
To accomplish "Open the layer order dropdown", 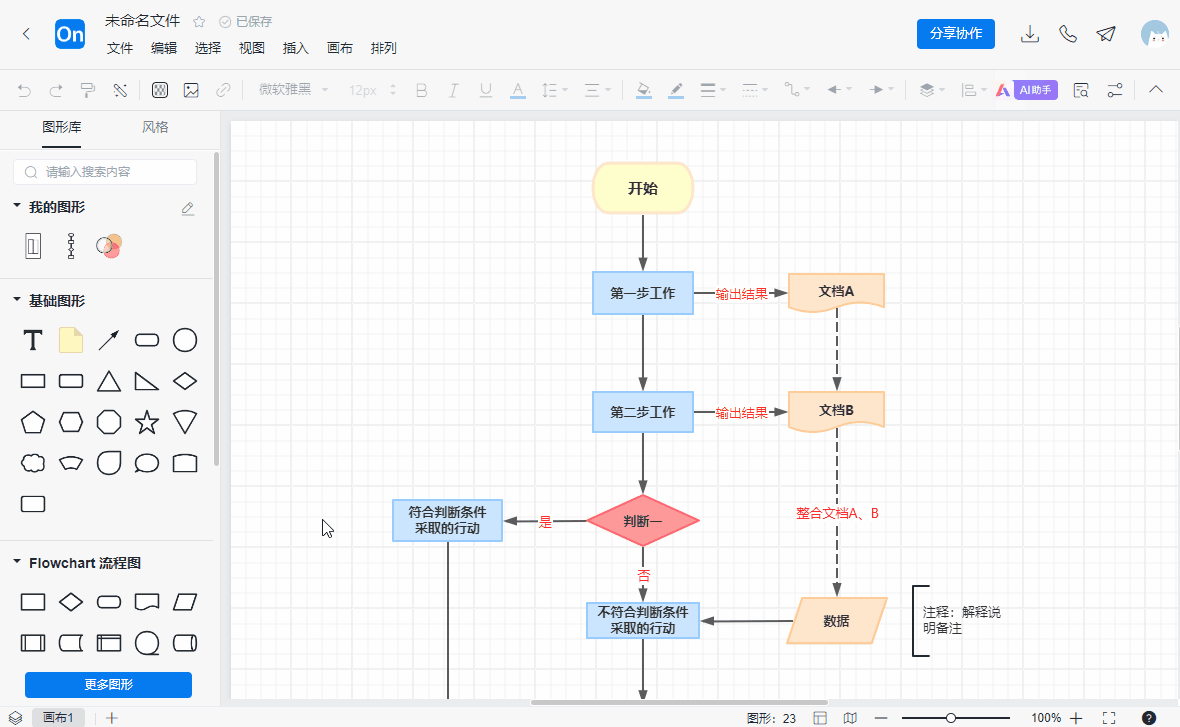I will [x=932, y=90].
